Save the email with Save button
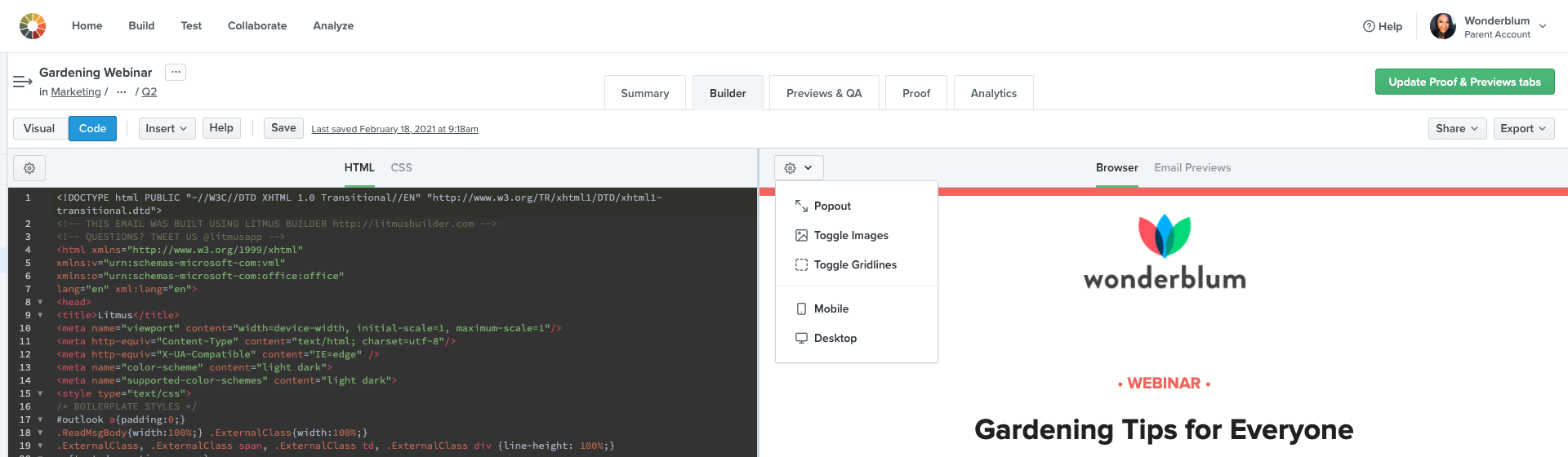 pos(283,128)
